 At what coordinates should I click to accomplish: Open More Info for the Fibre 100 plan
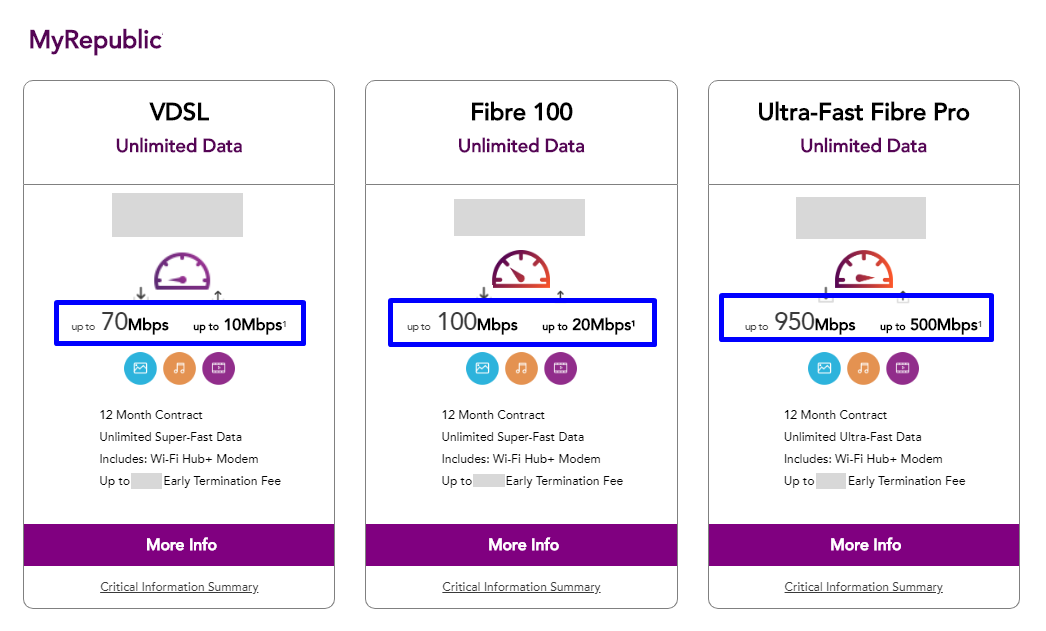click(x=523, y=545)
